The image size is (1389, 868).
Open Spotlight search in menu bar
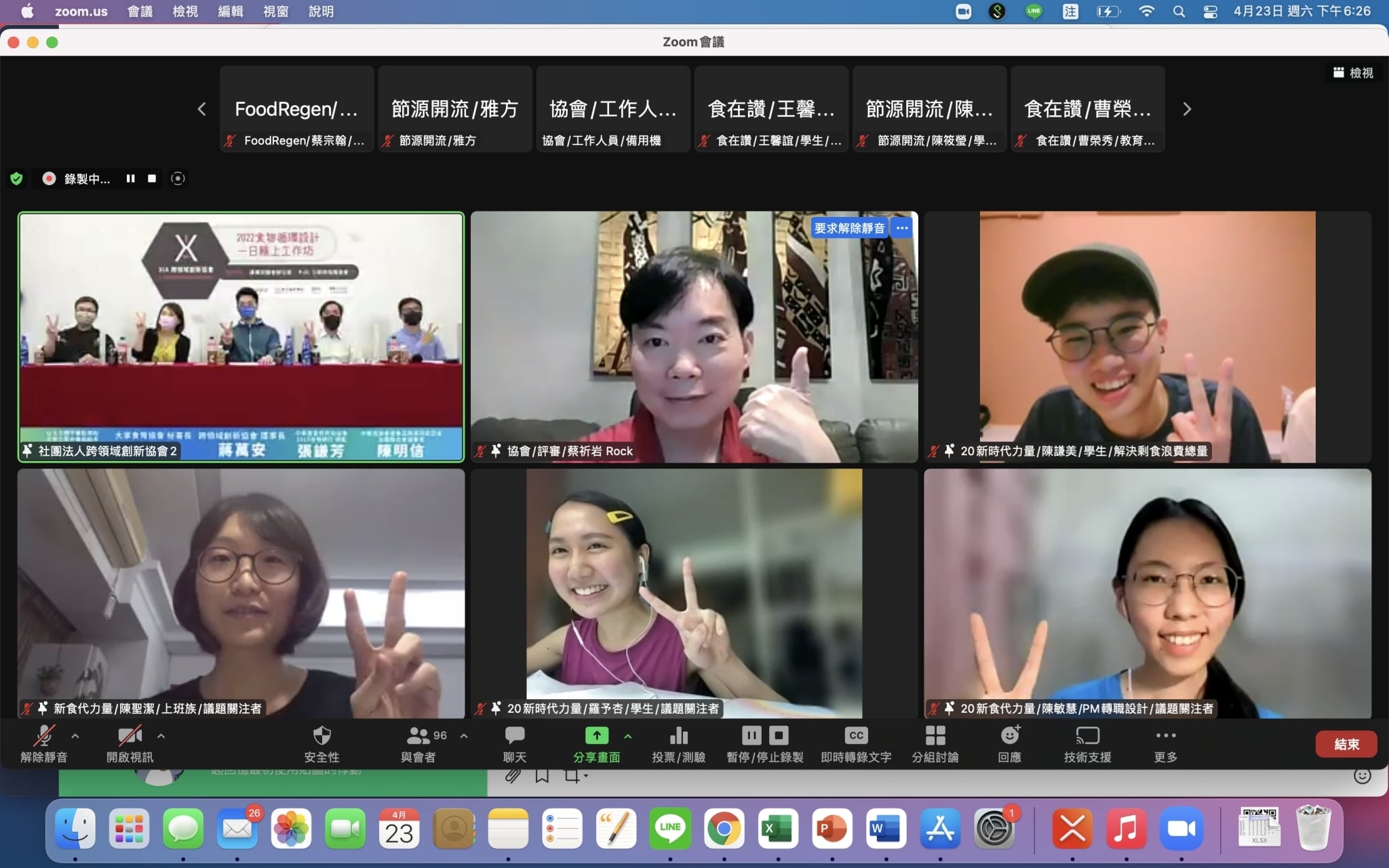pos(1179,12)
